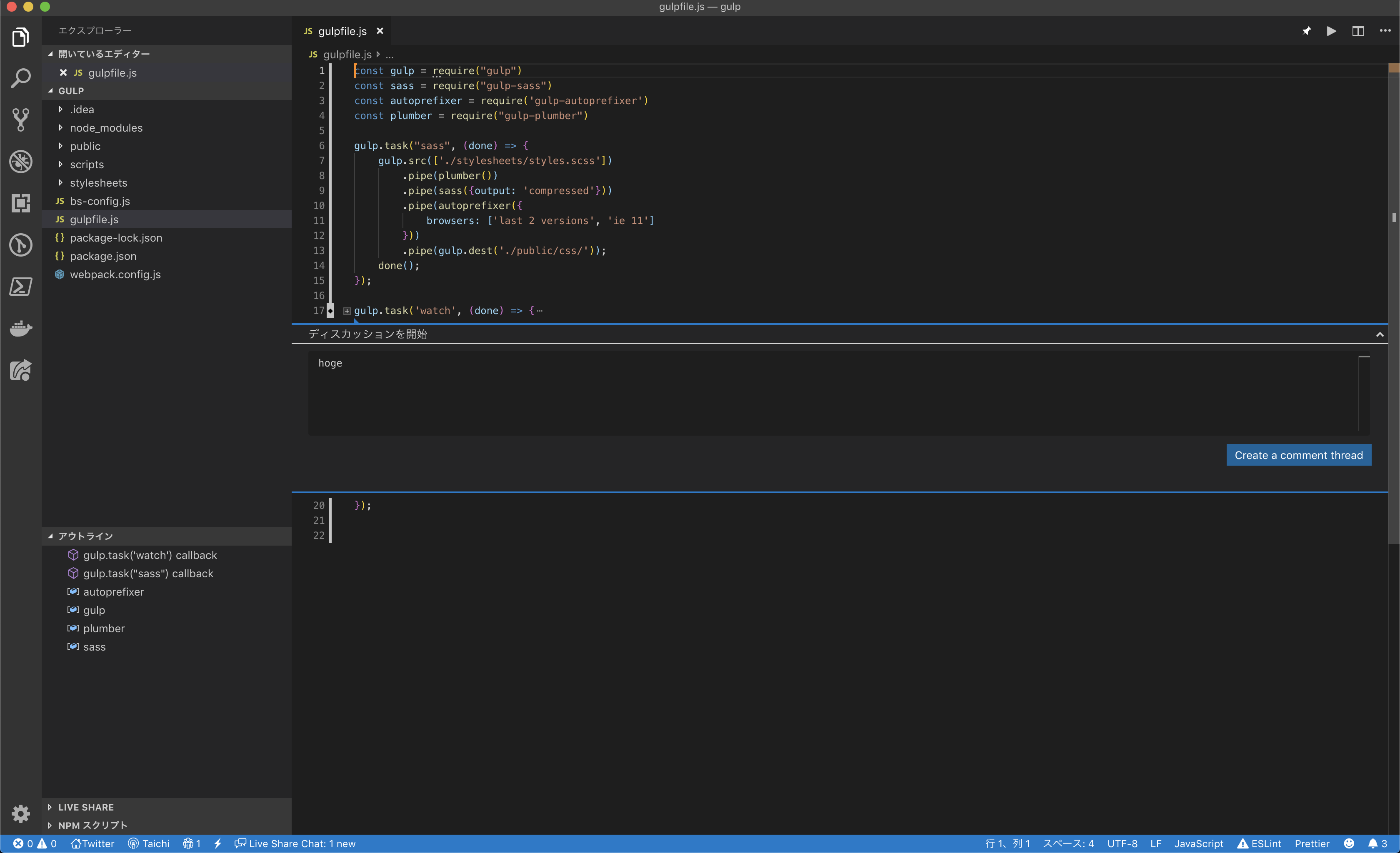
Task: Split the editor to the right
Action: [x=1358, y=31]
